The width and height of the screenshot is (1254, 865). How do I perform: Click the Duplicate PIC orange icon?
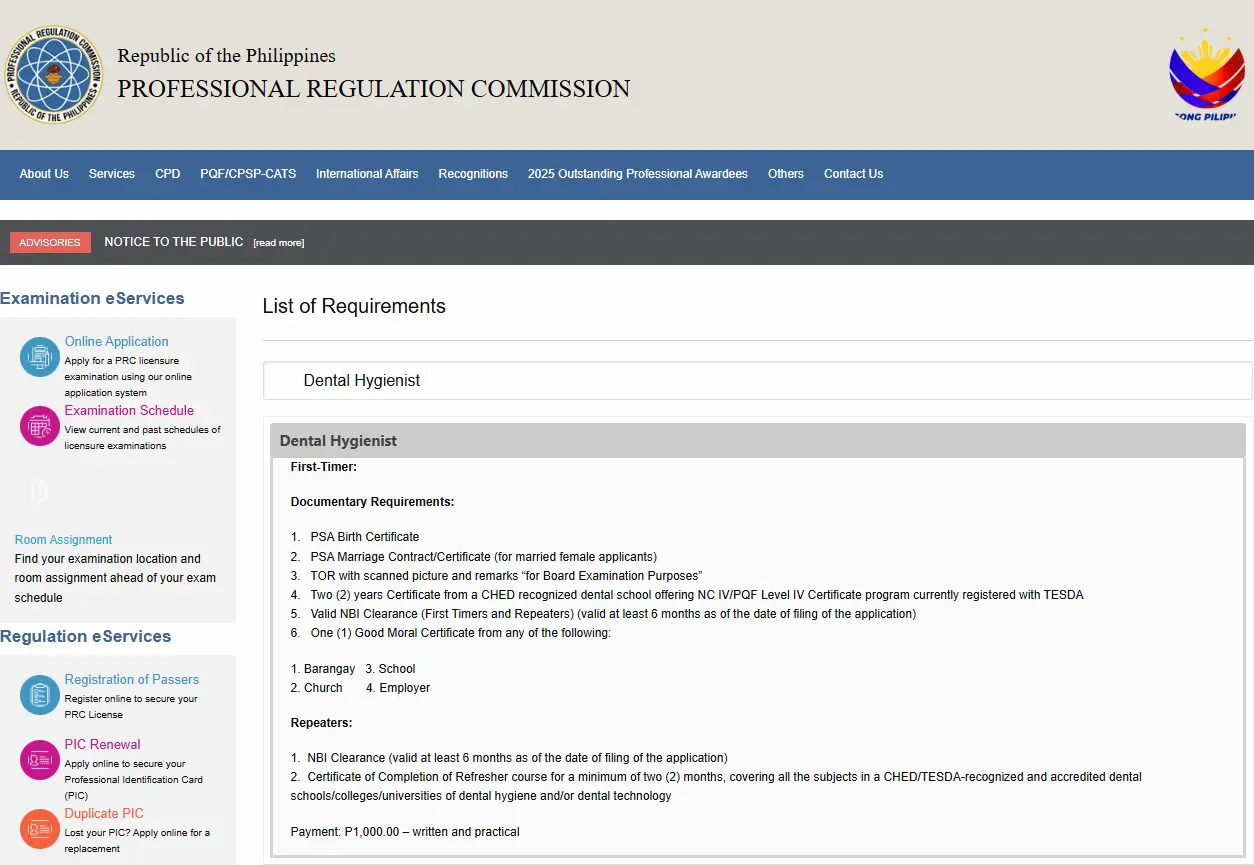point(40,829)
